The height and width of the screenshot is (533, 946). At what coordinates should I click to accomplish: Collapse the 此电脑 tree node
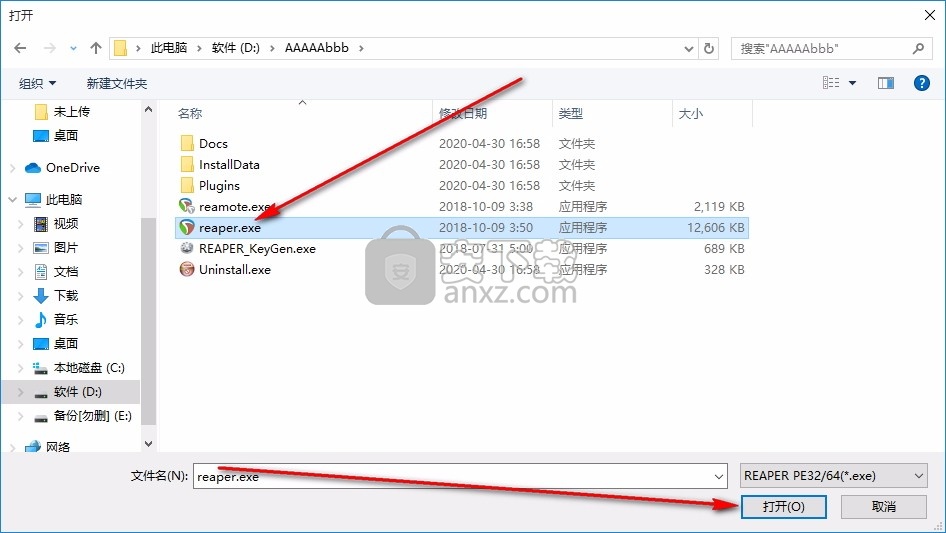[x=13, y=199]
